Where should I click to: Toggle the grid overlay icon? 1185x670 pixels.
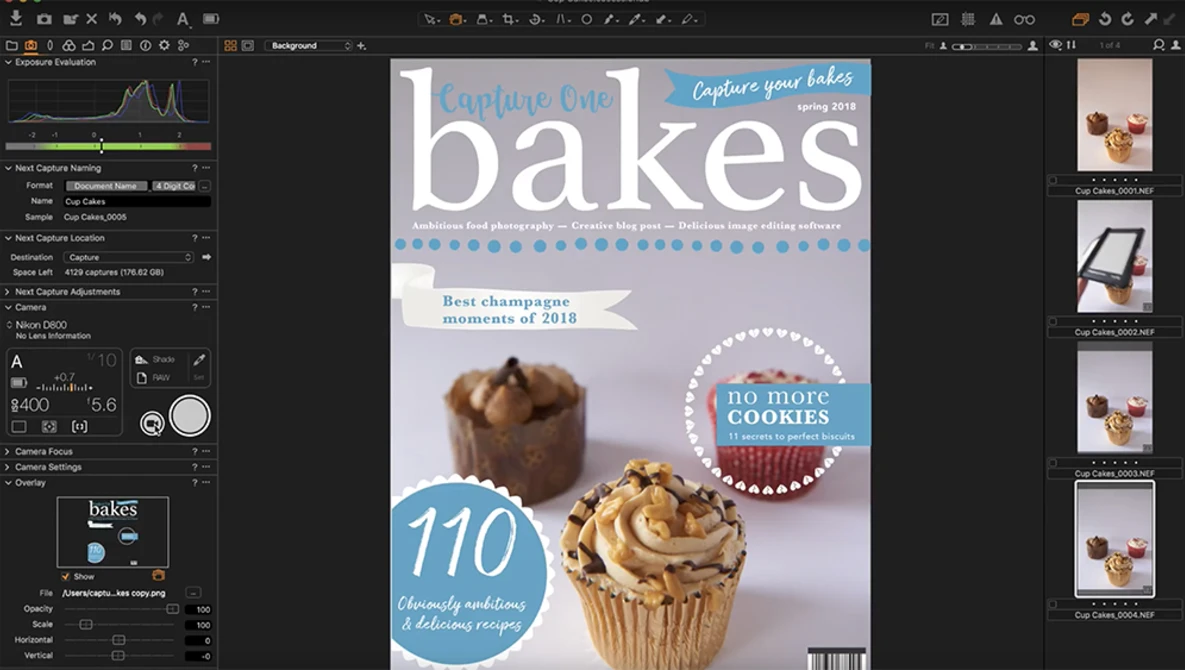pos(968,20)
